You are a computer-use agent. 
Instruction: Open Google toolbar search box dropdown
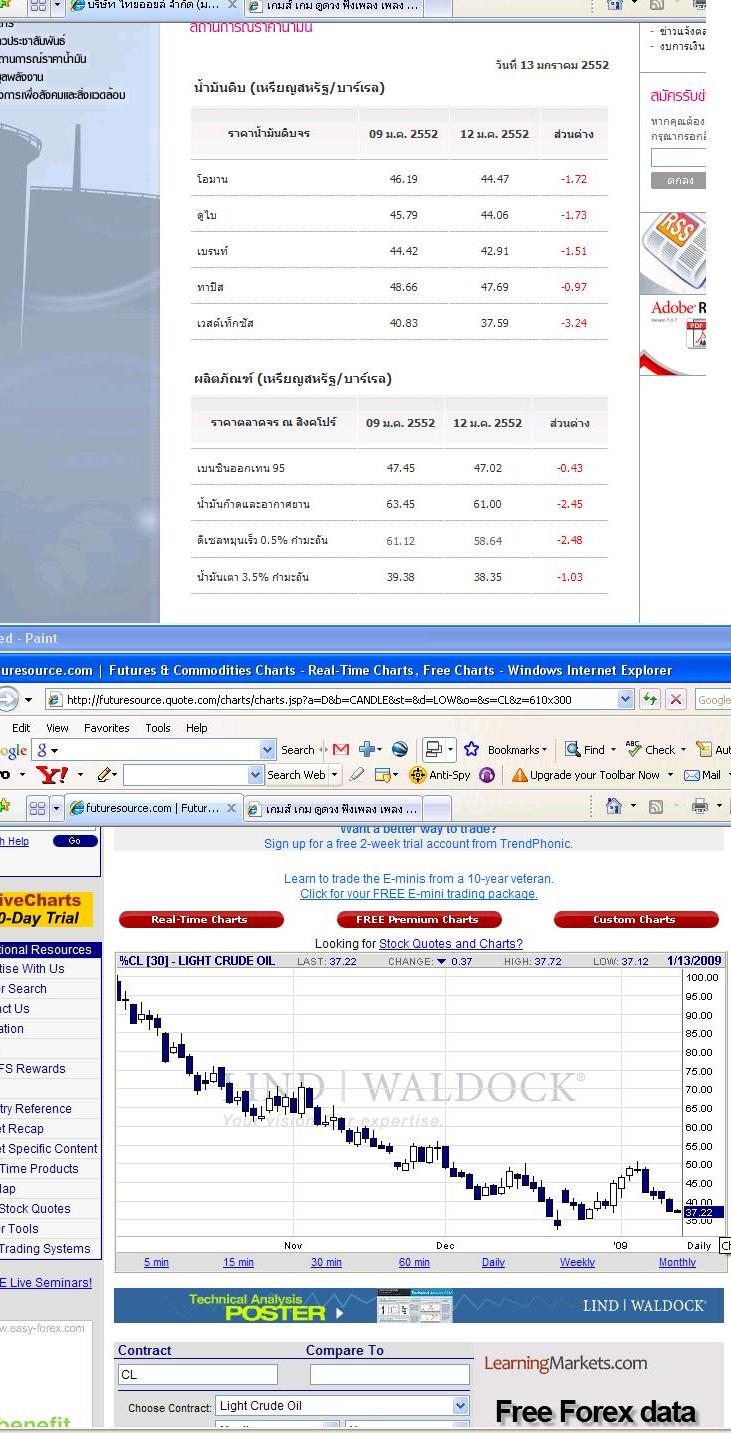pyautogui.click(x=267, y=750)
